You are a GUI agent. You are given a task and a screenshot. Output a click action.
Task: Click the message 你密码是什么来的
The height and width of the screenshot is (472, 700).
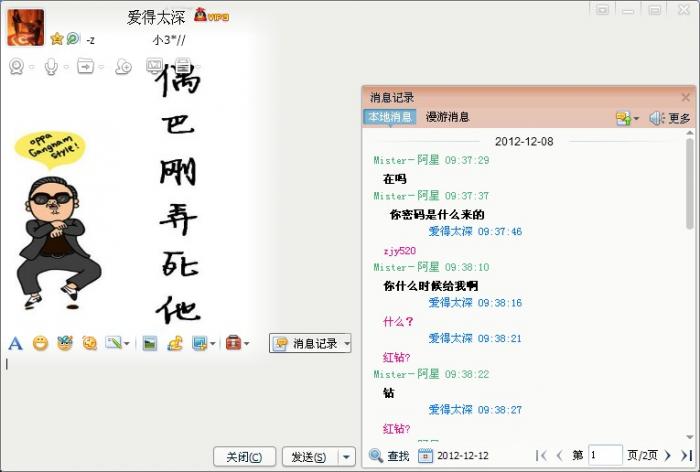click(437, 215)
